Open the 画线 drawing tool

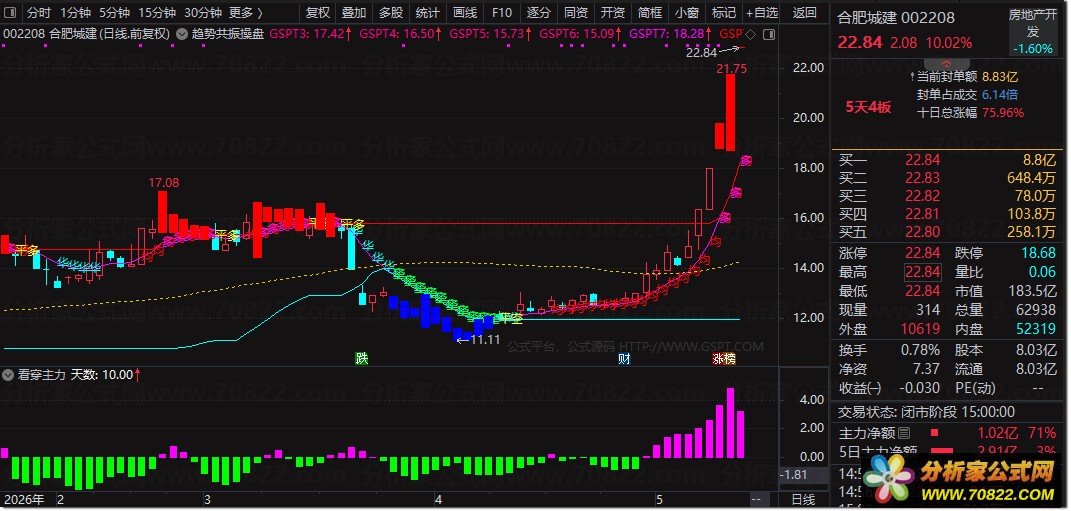pos(464,12)
